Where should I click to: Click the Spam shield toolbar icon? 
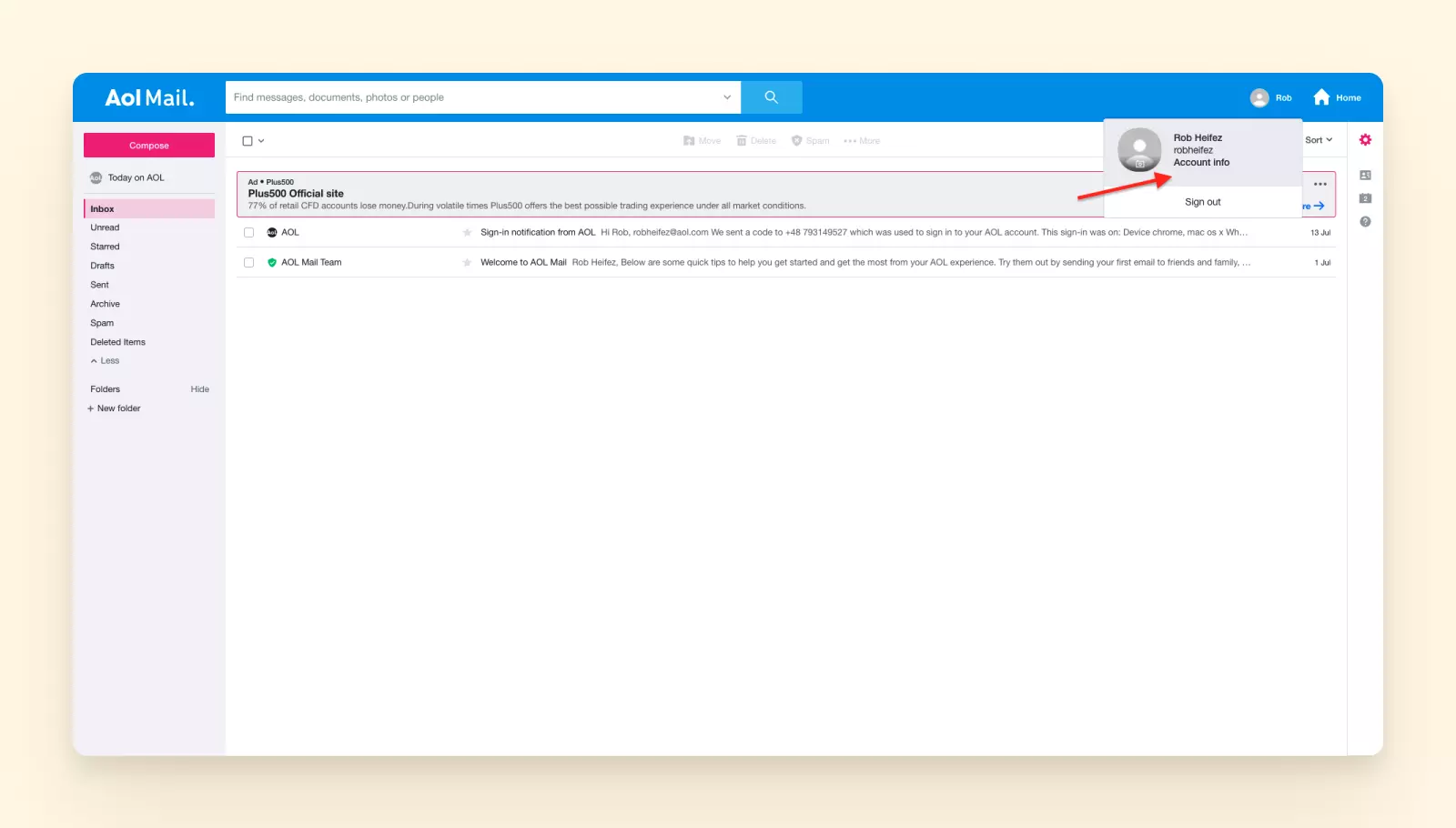(796, 141)
